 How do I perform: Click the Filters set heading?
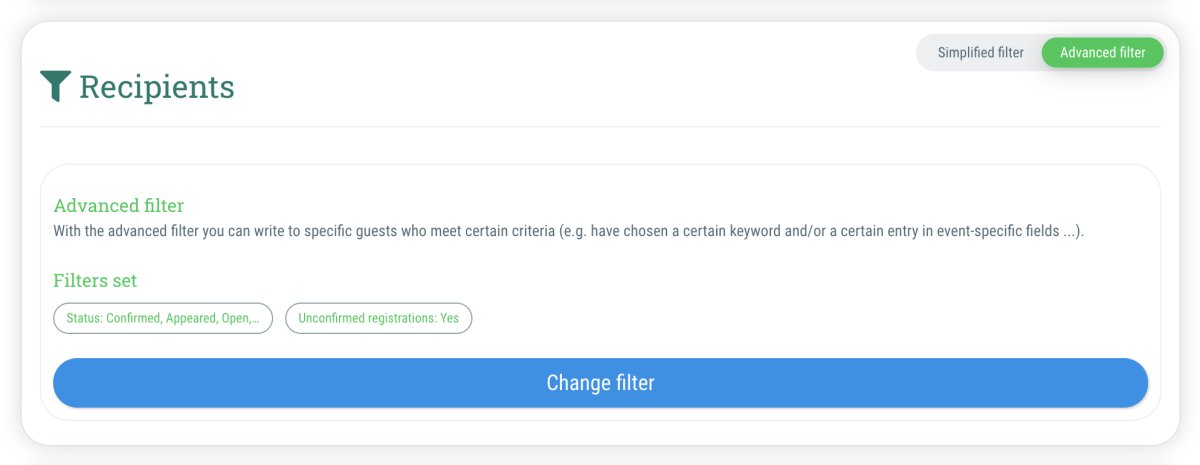click(95, 280)
